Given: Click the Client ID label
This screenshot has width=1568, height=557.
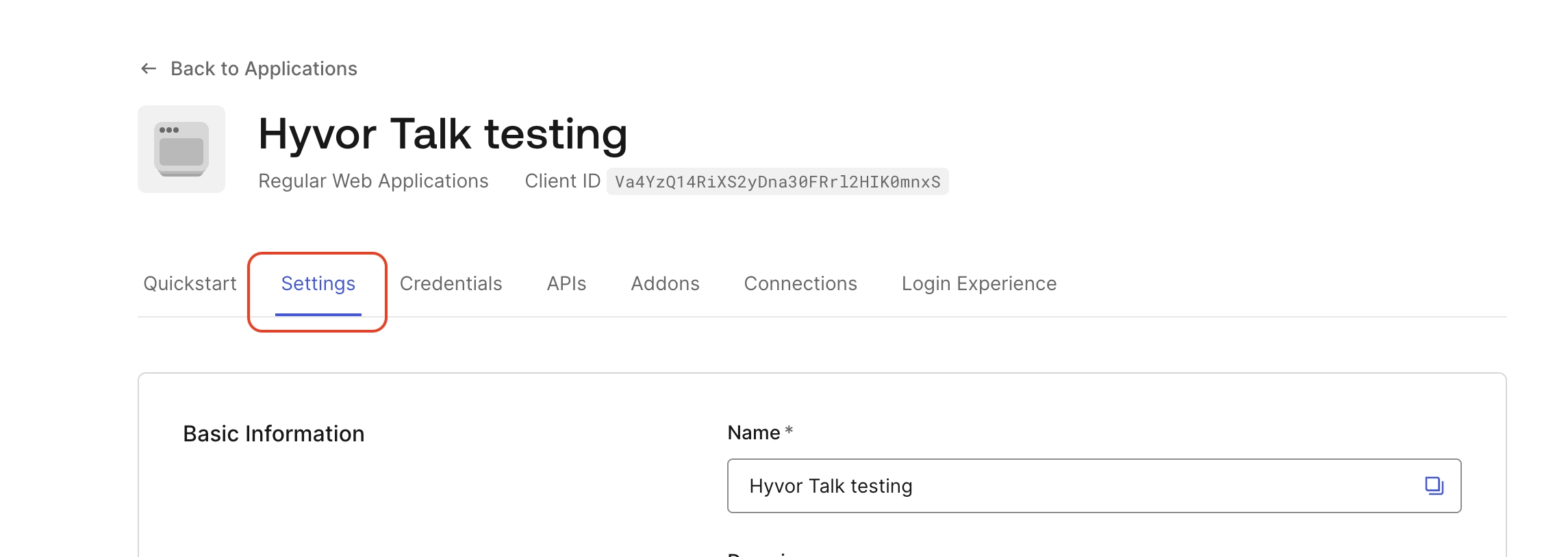Looking at the screenshot, I should point(563,181).
